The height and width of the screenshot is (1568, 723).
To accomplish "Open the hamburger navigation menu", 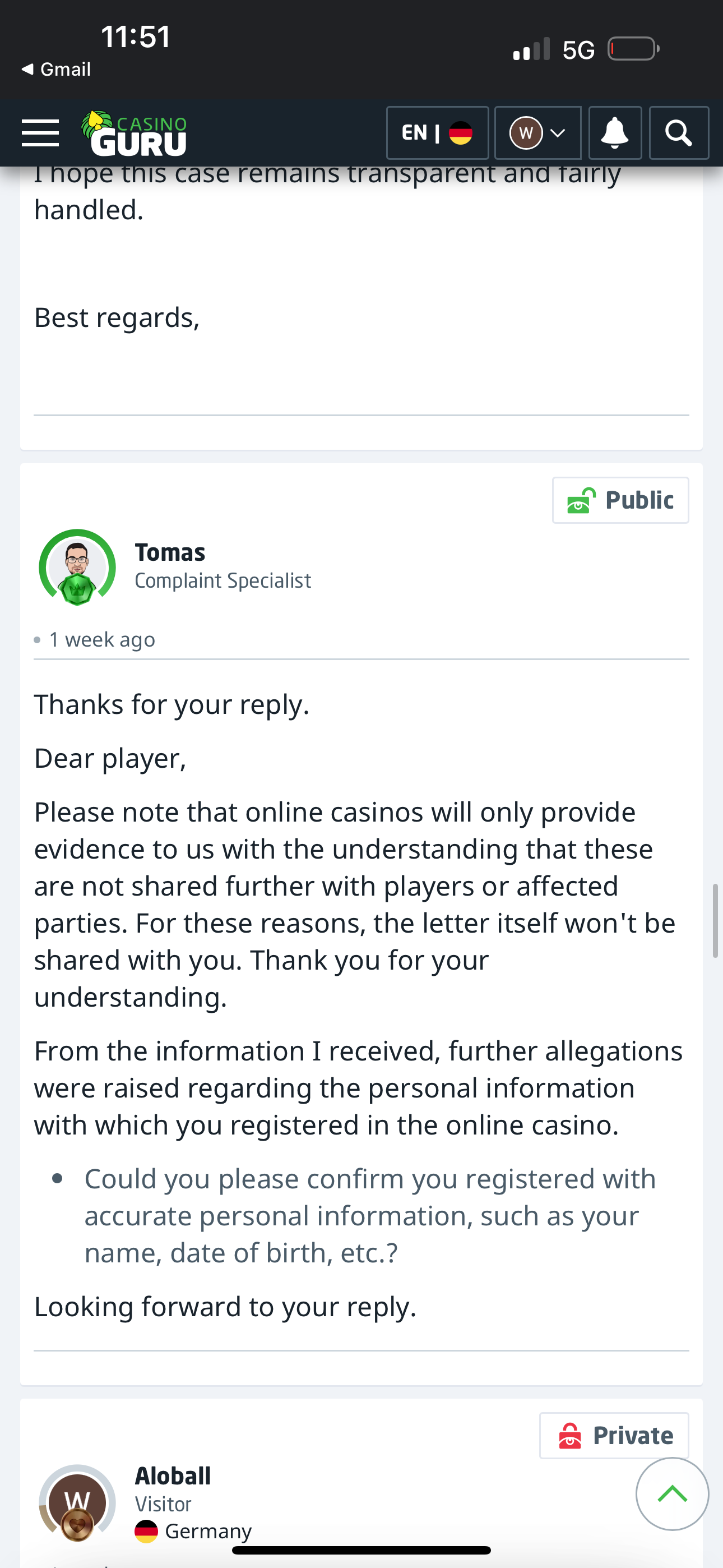I will (40, 133).
